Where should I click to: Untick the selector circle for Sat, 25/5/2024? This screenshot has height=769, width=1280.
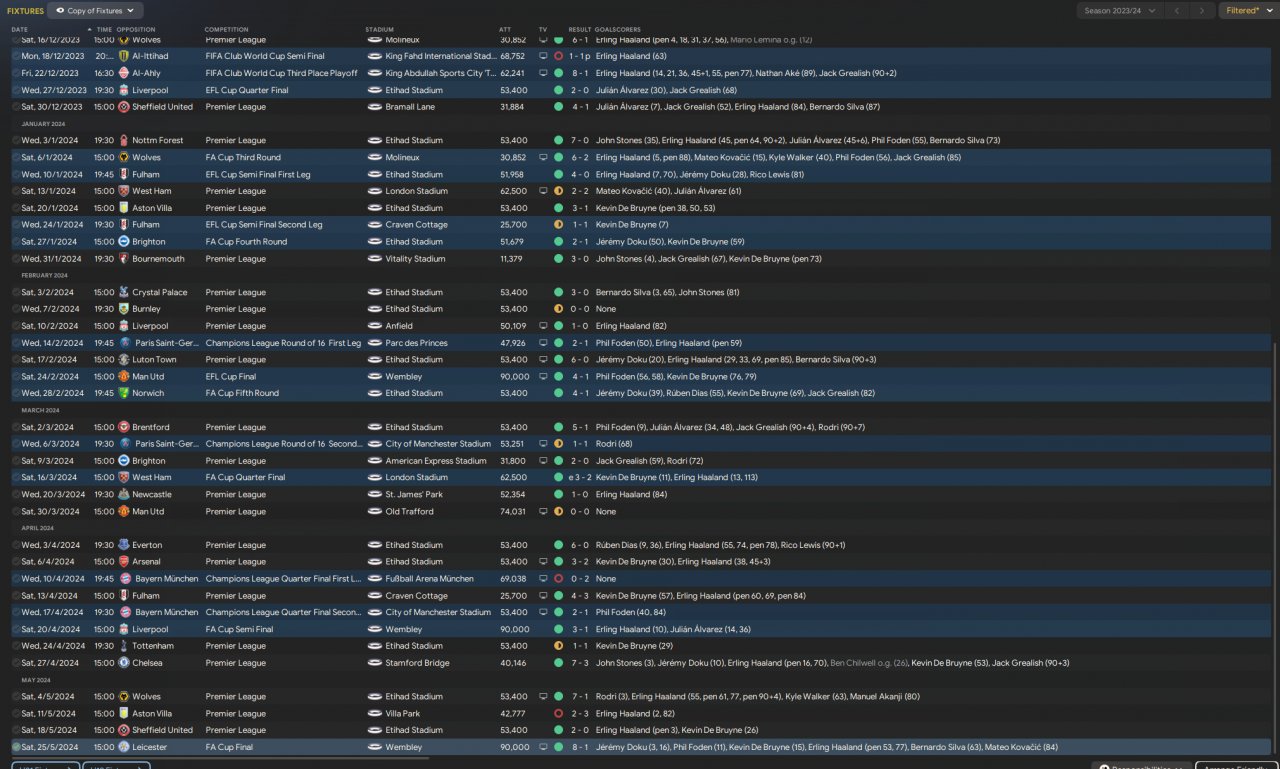pyautogui.click(x=16, y=747)
